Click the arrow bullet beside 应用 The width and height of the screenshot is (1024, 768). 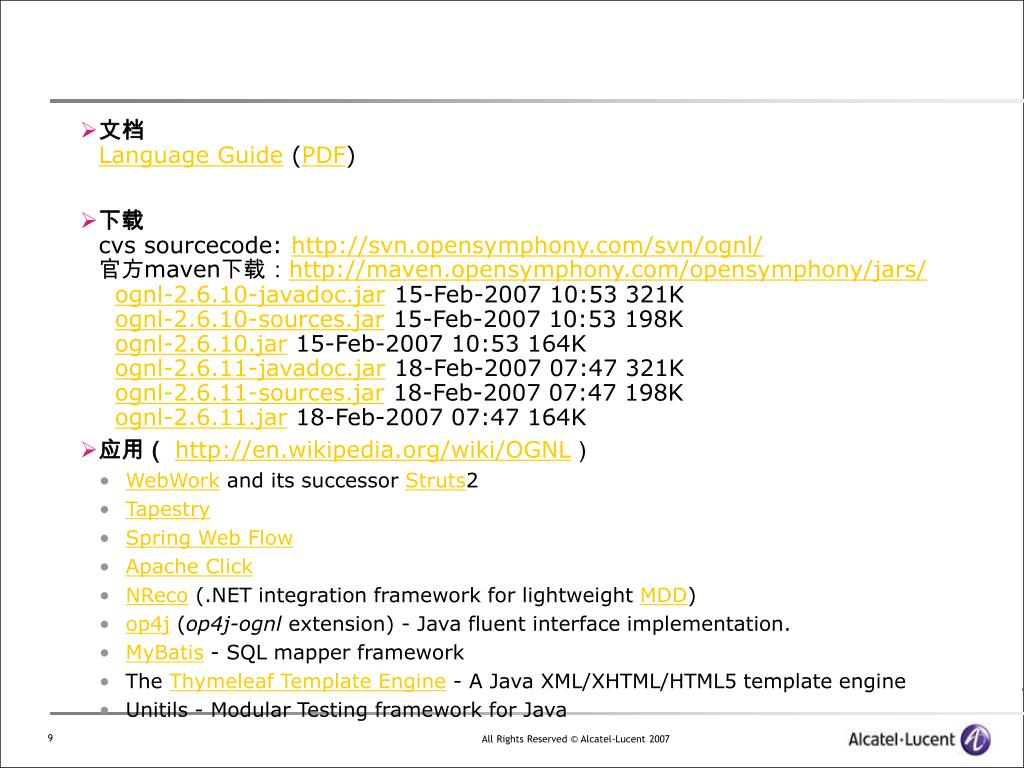(x=89, y=450)
